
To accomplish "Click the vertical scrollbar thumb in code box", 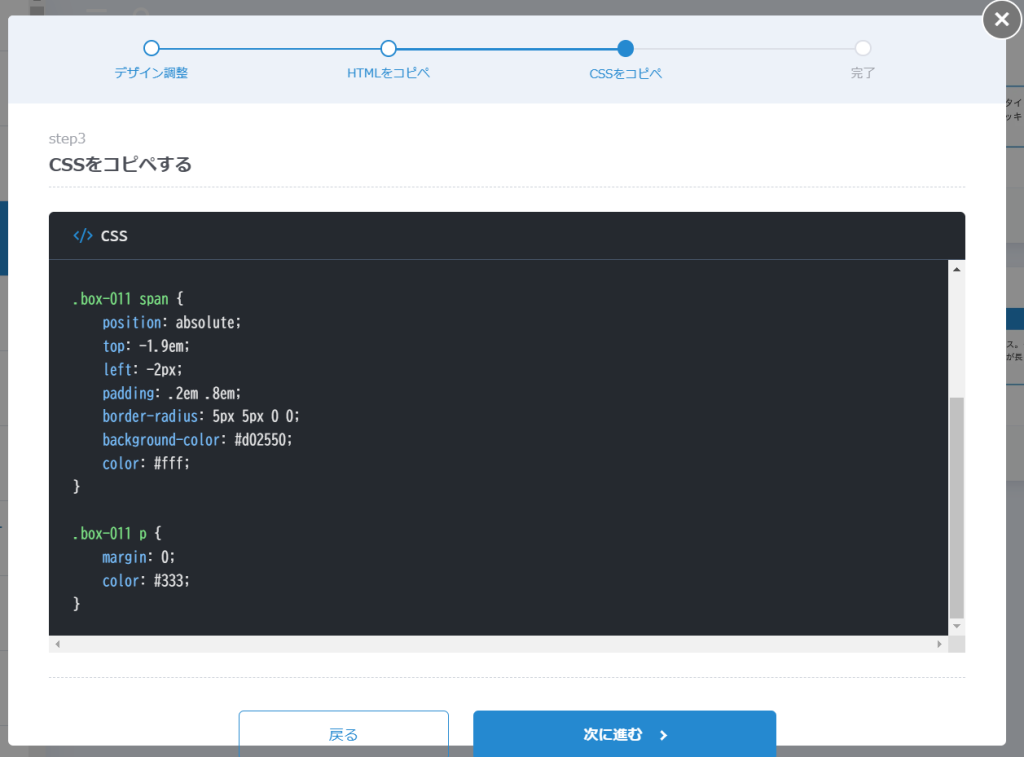I will pyautogui.click(x=956, y=505).
